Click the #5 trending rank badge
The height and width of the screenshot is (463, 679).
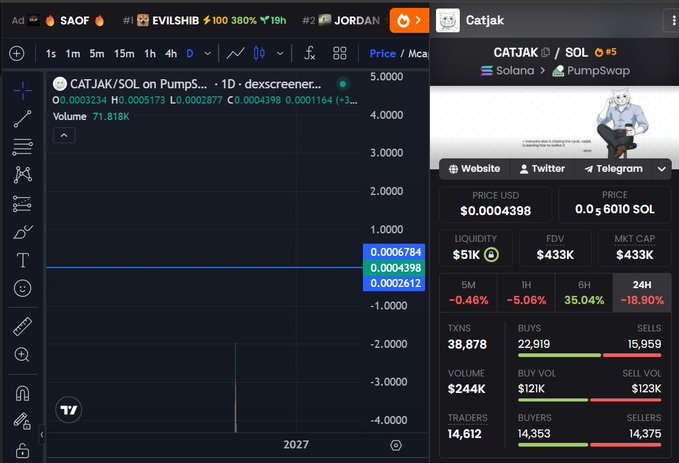coord(605,52)
